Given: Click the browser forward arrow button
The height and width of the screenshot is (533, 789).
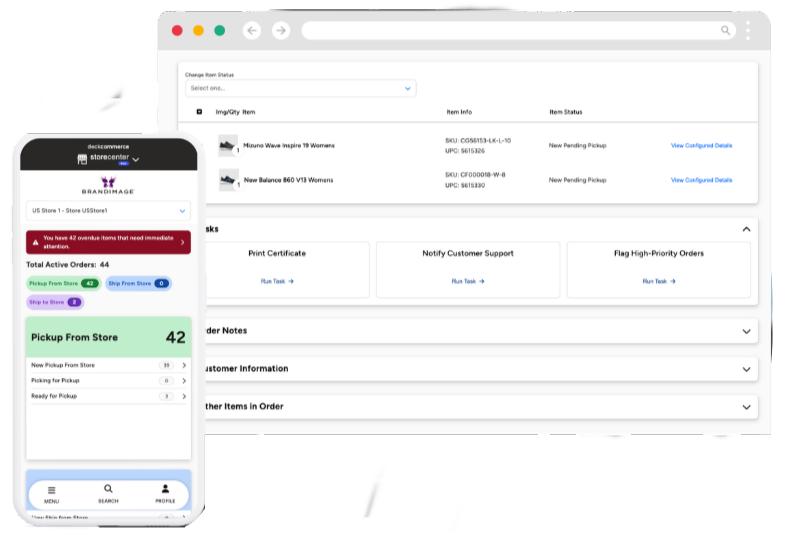Looking at the screenshot, I should tap(281, 31).
